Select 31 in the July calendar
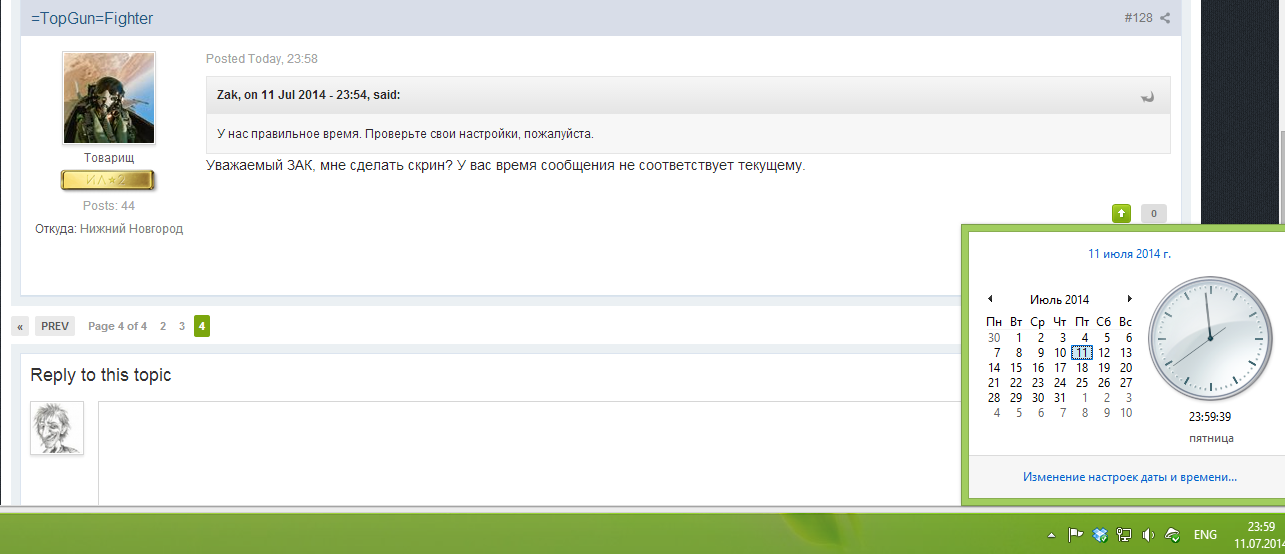1285x554 pixels. [x=1060, y=397]
